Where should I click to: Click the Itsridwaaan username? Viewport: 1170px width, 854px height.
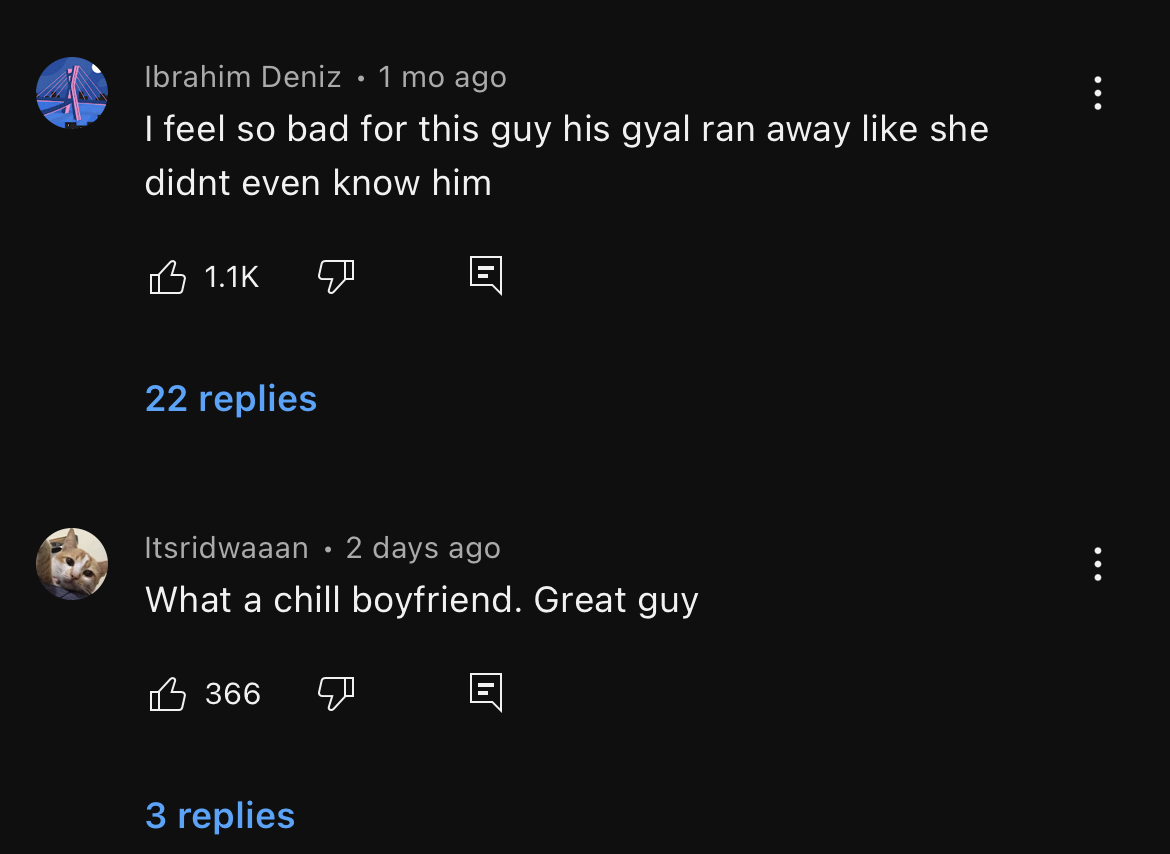click(x=226, y=548)
